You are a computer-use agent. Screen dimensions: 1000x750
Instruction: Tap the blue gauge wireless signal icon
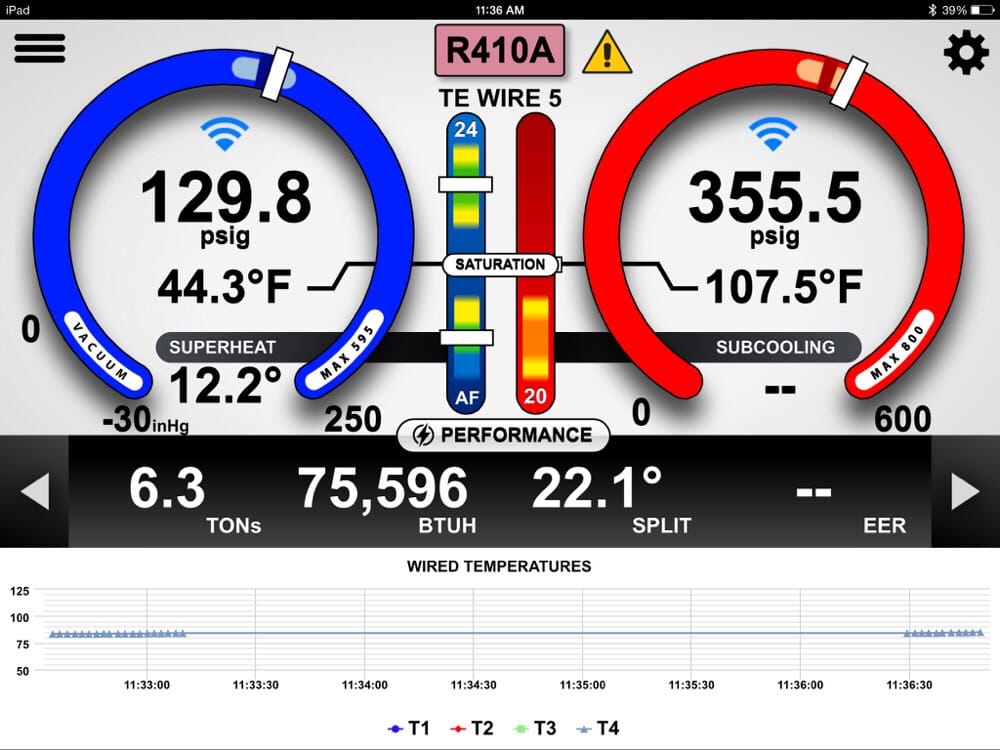(x=225, y=134)
